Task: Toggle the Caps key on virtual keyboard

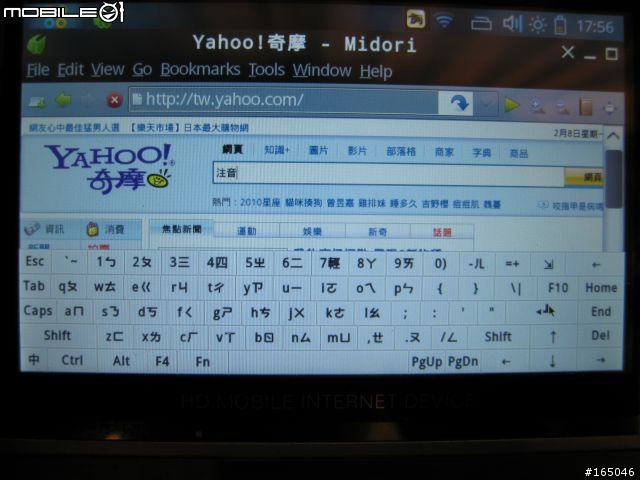Action: click(38, 311)
